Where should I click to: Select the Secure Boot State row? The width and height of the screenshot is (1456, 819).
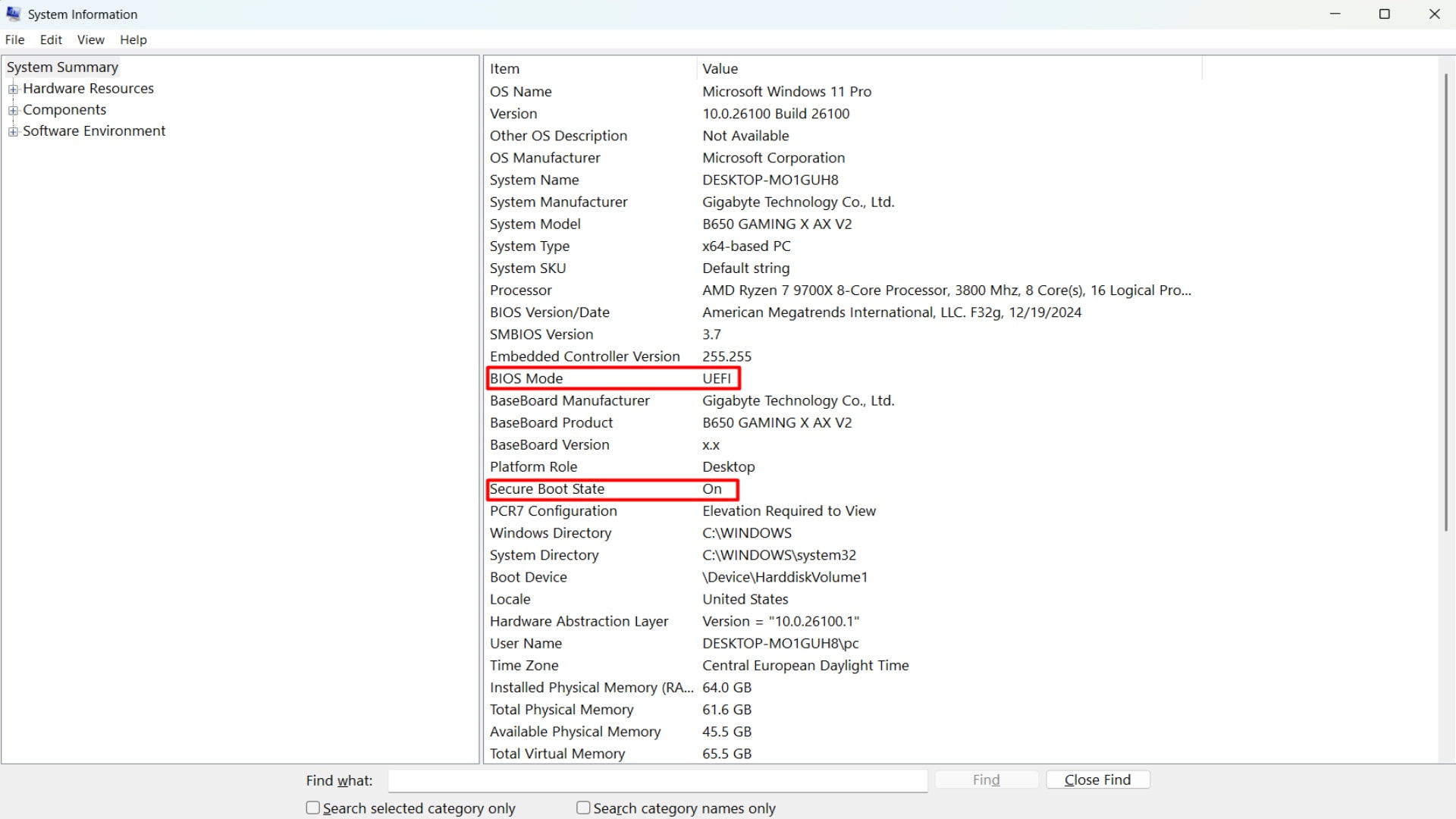(547, 489)
